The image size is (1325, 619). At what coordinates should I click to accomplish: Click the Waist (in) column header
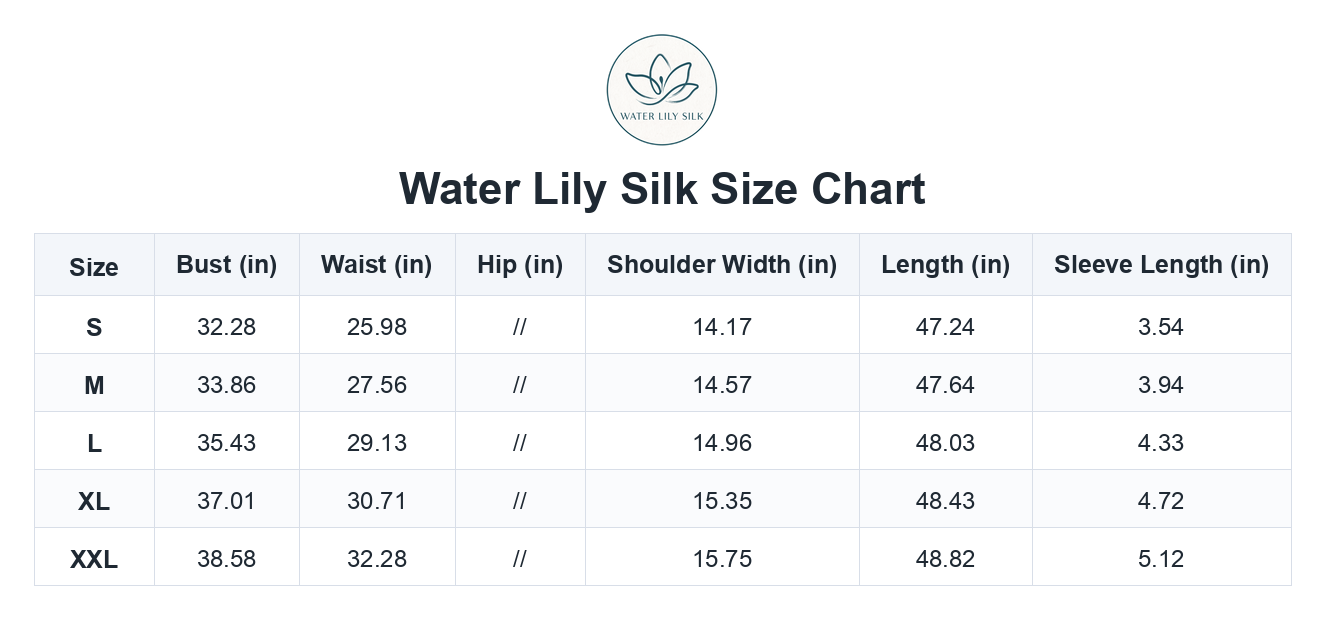tap(377, 265)
